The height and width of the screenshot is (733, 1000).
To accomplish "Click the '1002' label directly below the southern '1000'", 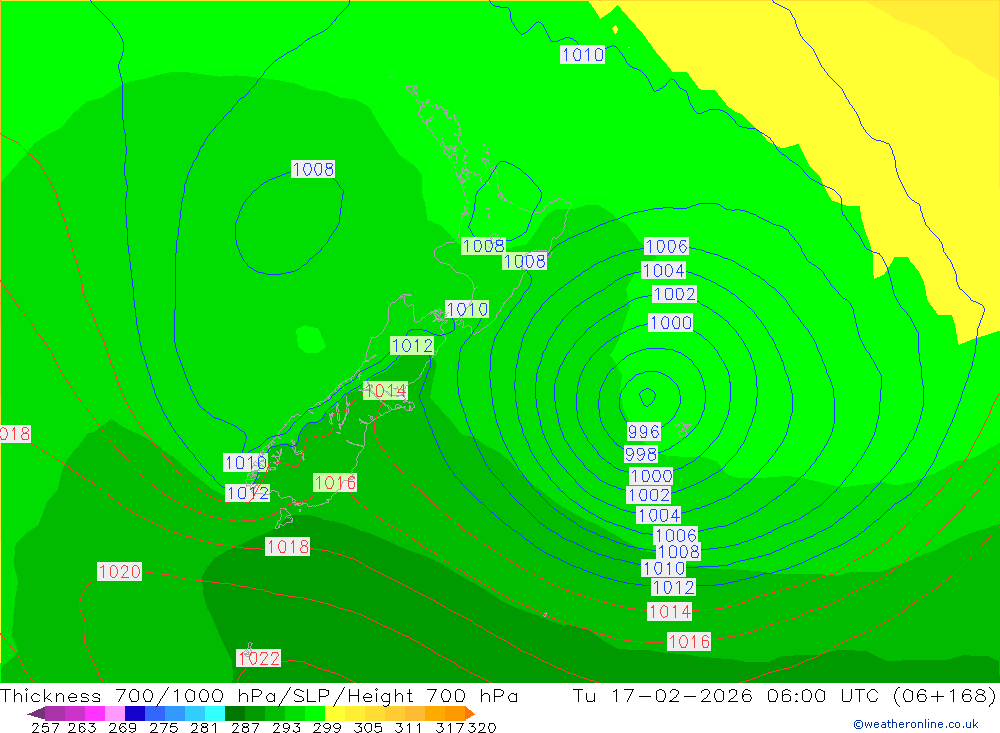I will point(649,495).
